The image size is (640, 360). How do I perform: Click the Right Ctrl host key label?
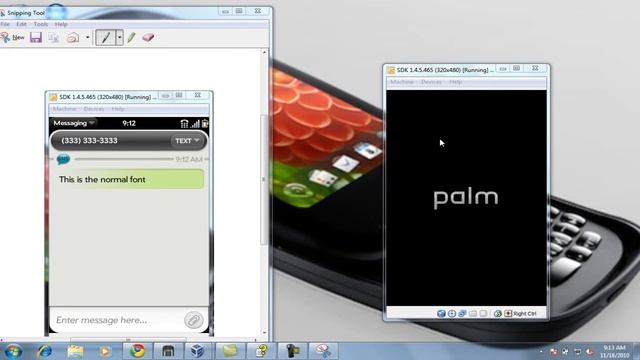tap(525, 313)
